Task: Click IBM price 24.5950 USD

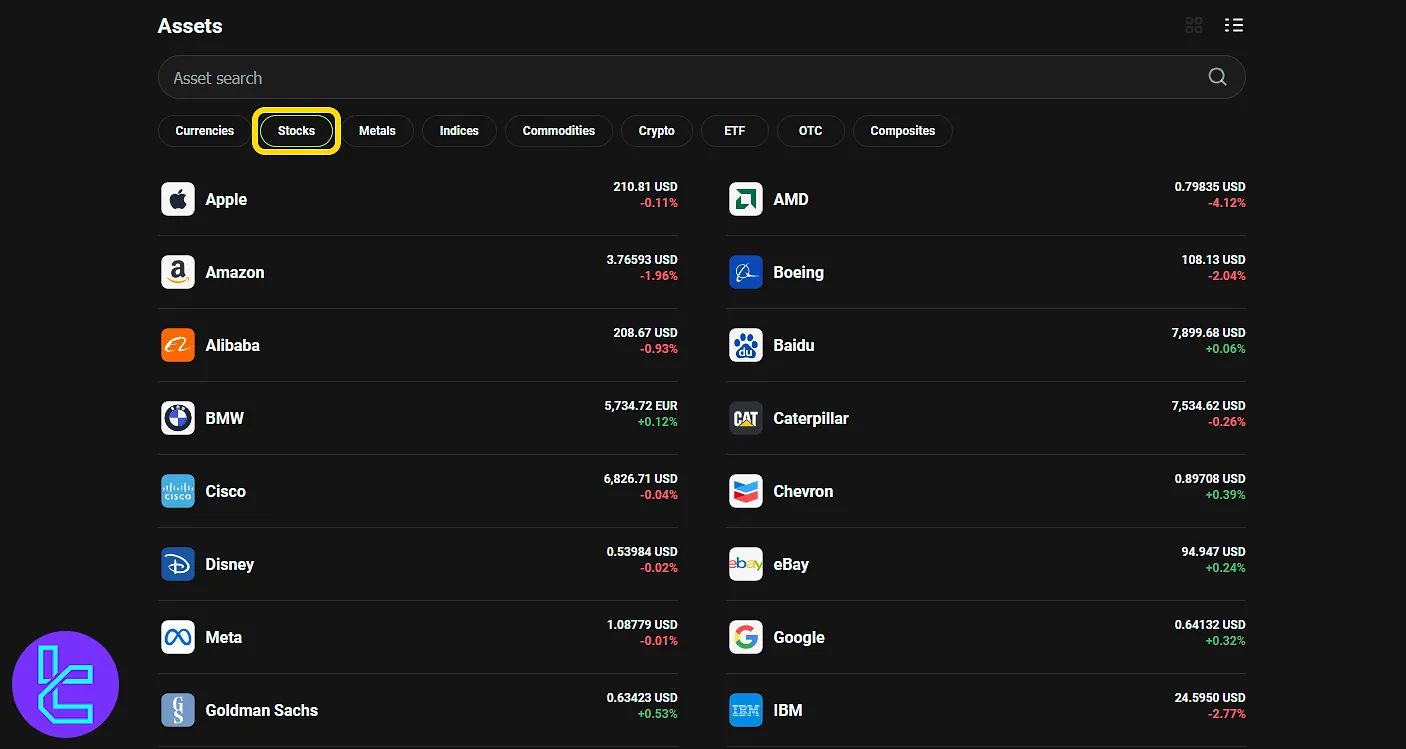Action: 1210,698
